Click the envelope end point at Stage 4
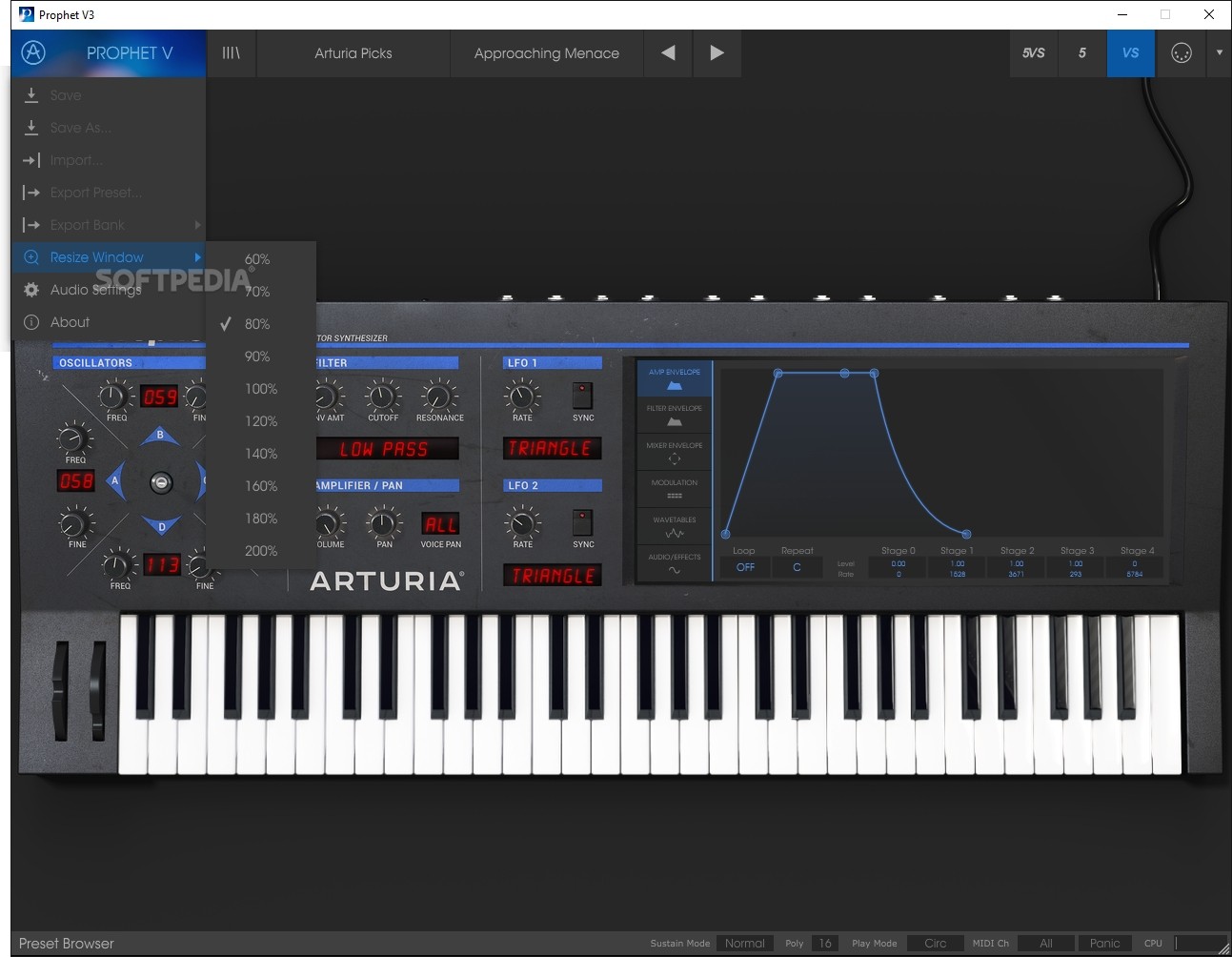This screenshot has width=1232, height=957. pos(966,534)
